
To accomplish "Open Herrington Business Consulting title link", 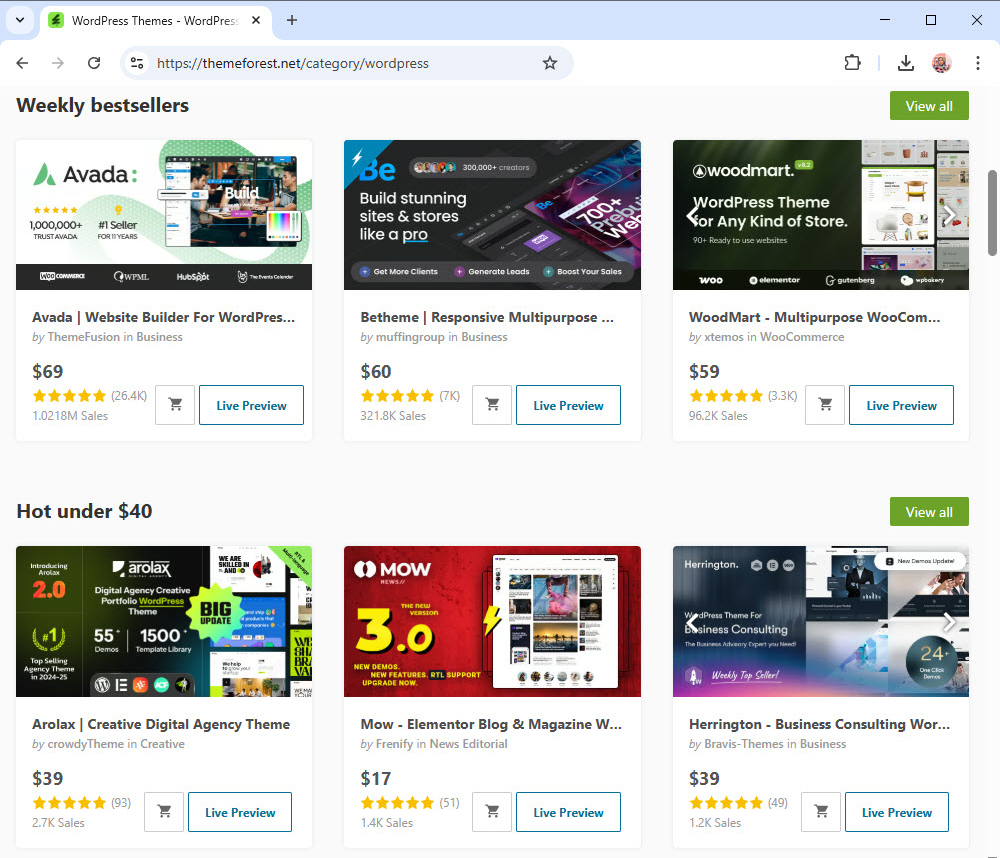I will (820, 724).
